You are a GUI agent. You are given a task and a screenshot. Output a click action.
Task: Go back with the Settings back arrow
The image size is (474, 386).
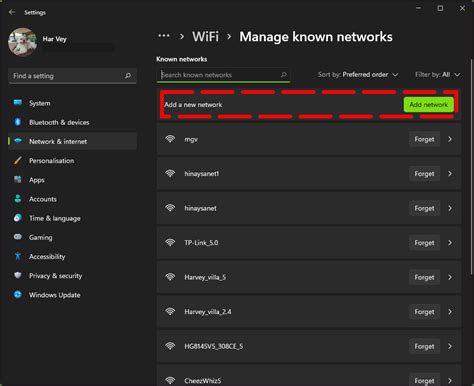[12, 12]
